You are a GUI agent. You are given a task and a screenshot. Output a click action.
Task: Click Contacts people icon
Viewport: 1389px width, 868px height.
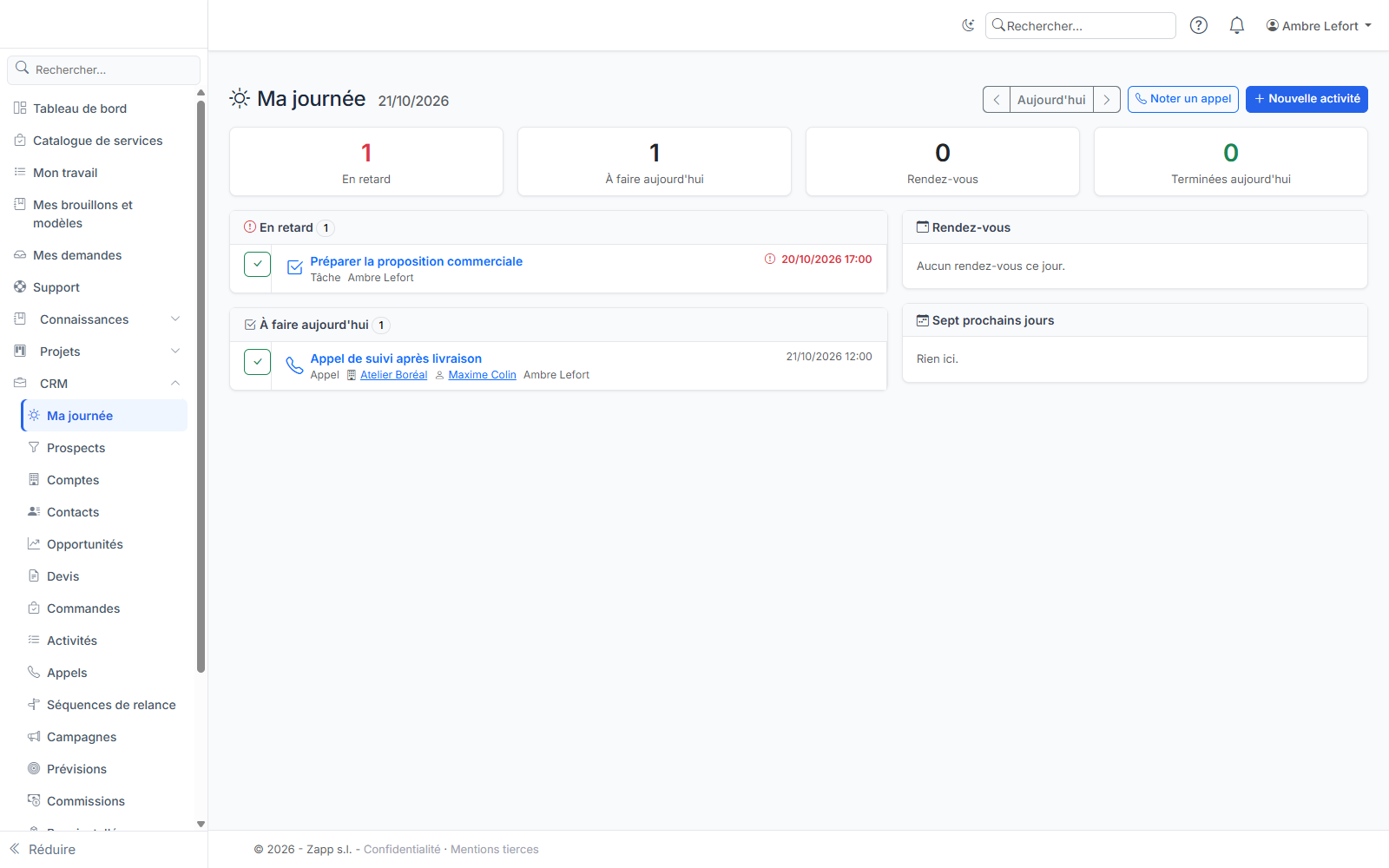34,511
